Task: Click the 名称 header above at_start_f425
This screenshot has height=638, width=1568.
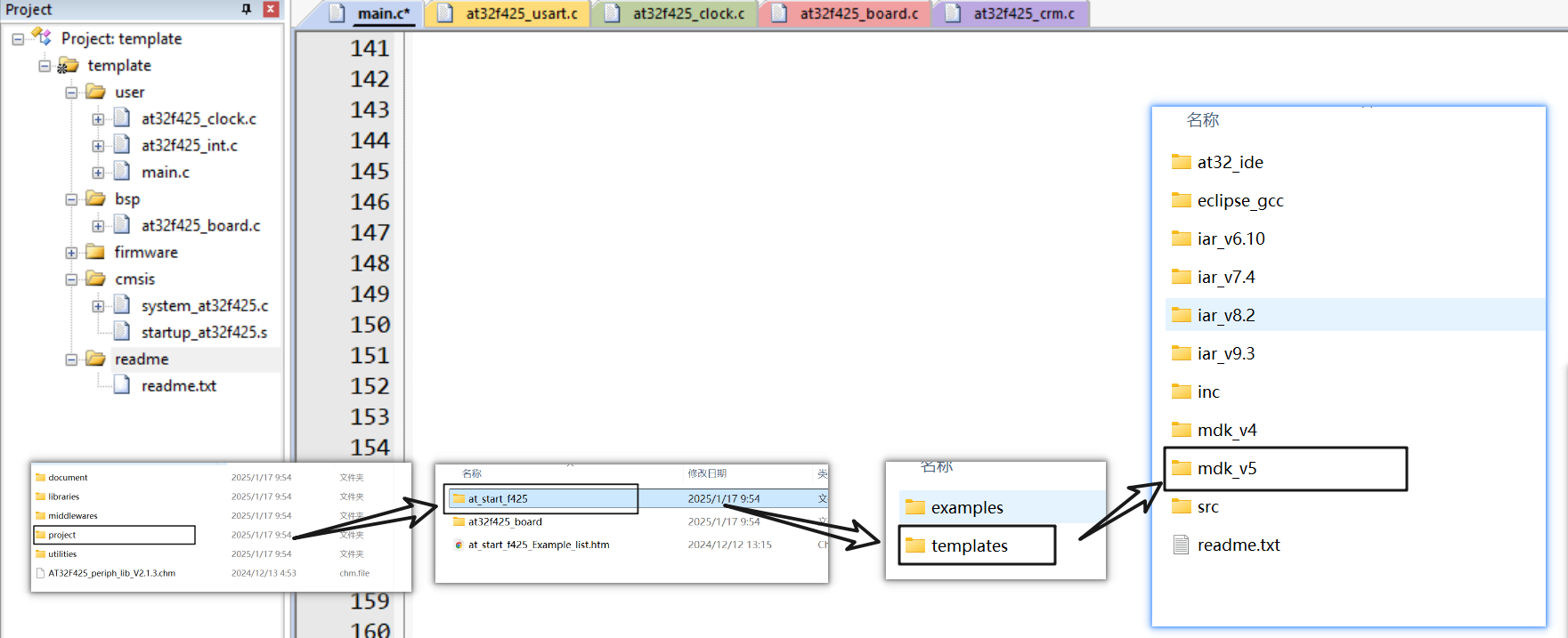Action: coord(472,473)
